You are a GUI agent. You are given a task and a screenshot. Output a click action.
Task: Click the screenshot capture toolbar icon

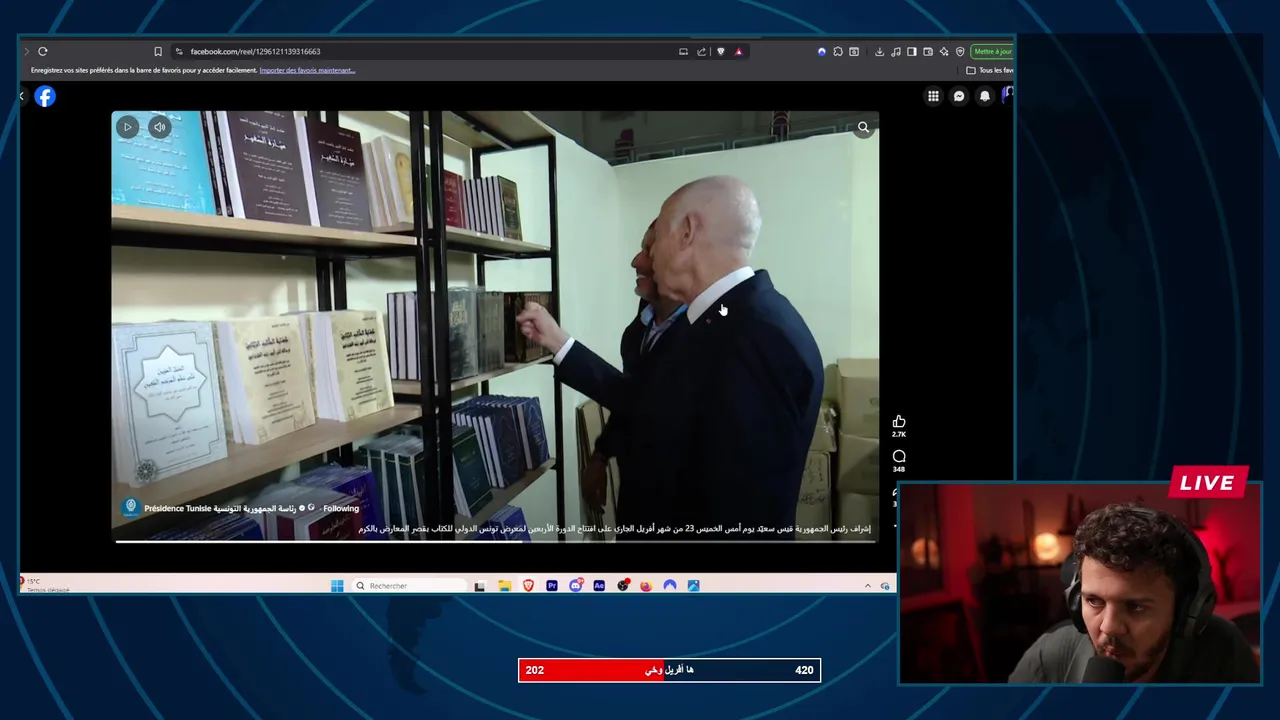[x=854, y=52]
